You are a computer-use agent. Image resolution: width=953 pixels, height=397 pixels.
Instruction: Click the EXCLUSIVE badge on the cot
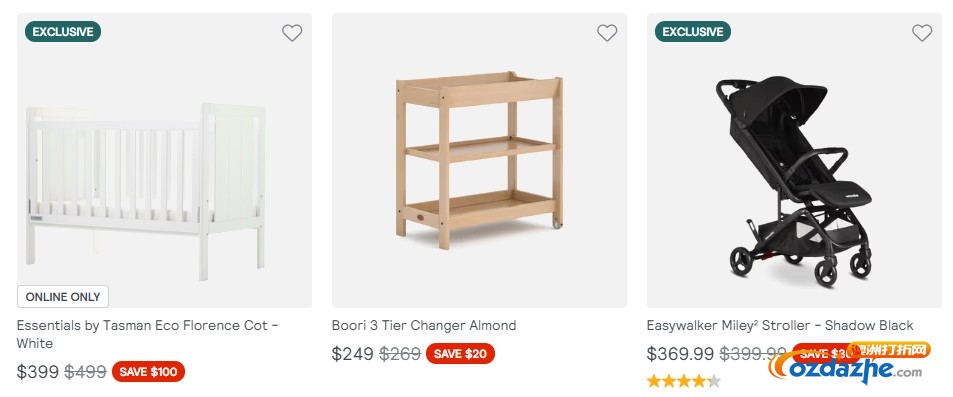(x=63, y=32)
